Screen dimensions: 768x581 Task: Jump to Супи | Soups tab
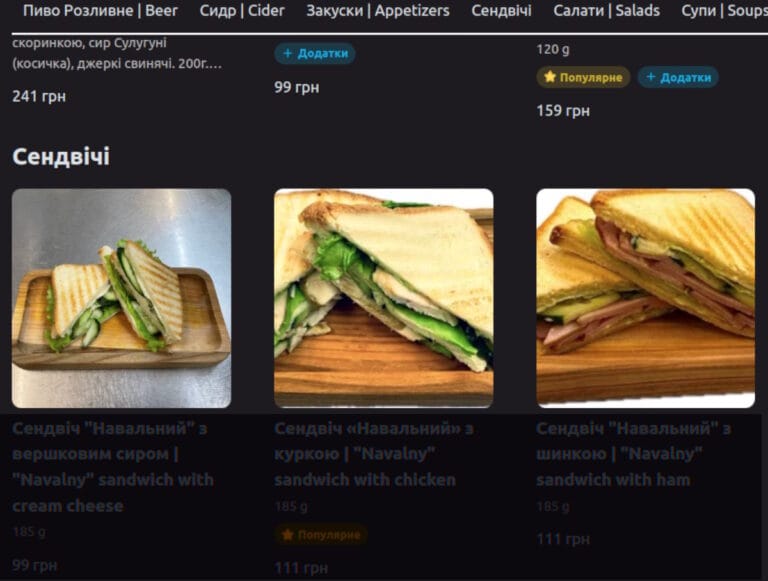(724, 11)
